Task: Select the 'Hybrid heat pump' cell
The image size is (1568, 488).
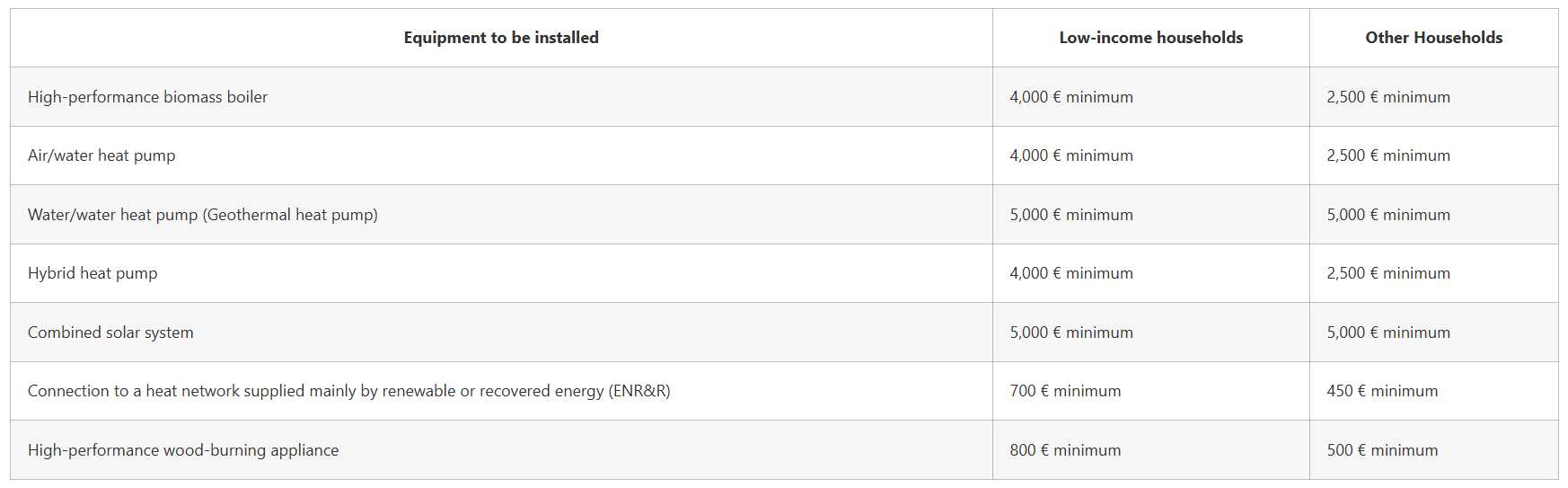Action: click(92, 273)
